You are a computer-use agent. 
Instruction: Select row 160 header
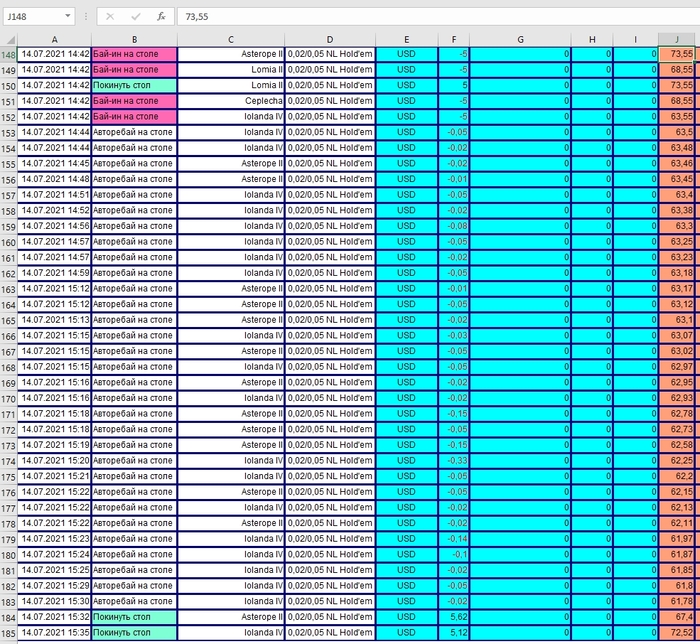[x=8, y=242]
